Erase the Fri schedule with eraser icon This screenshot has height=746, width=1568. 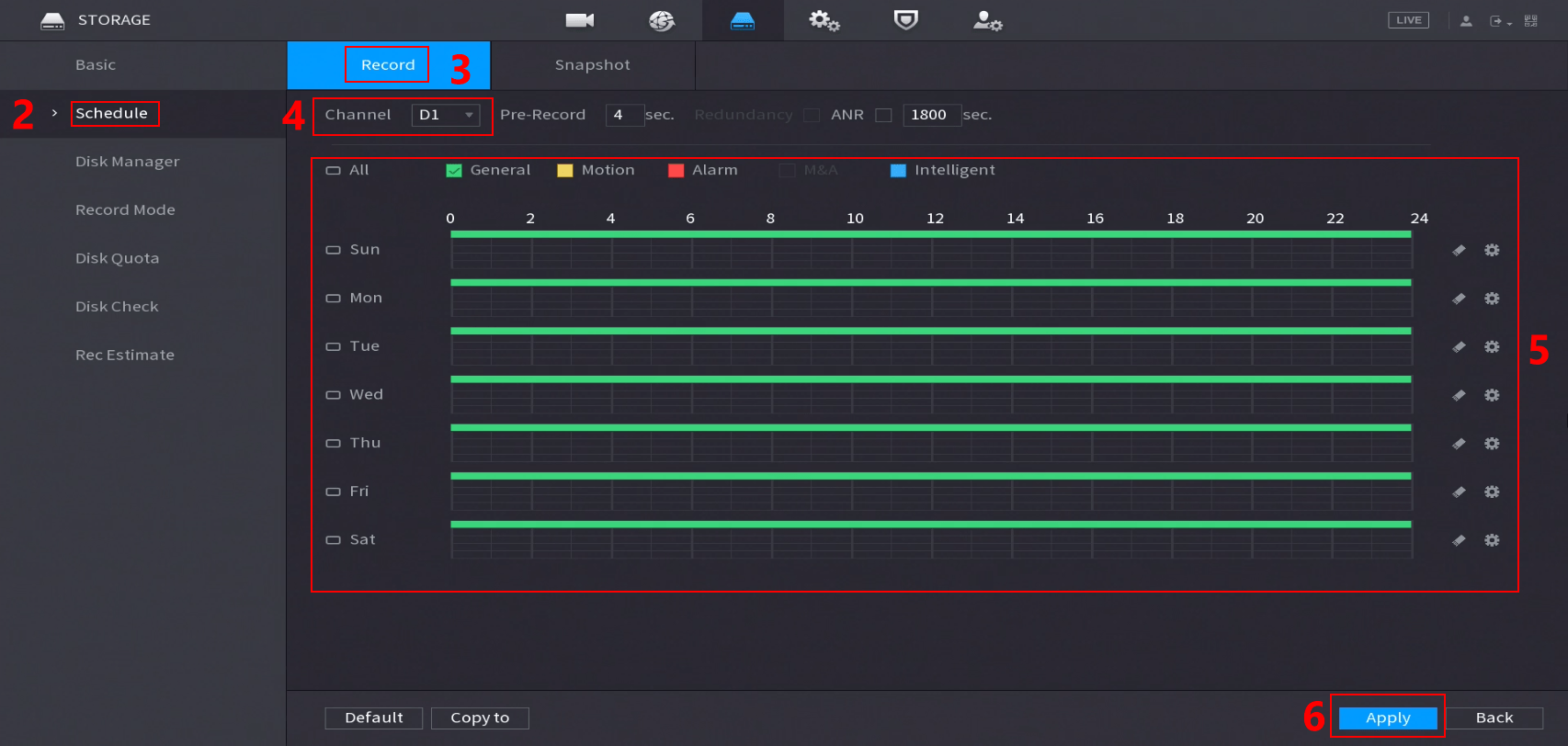click(1459, 492)
